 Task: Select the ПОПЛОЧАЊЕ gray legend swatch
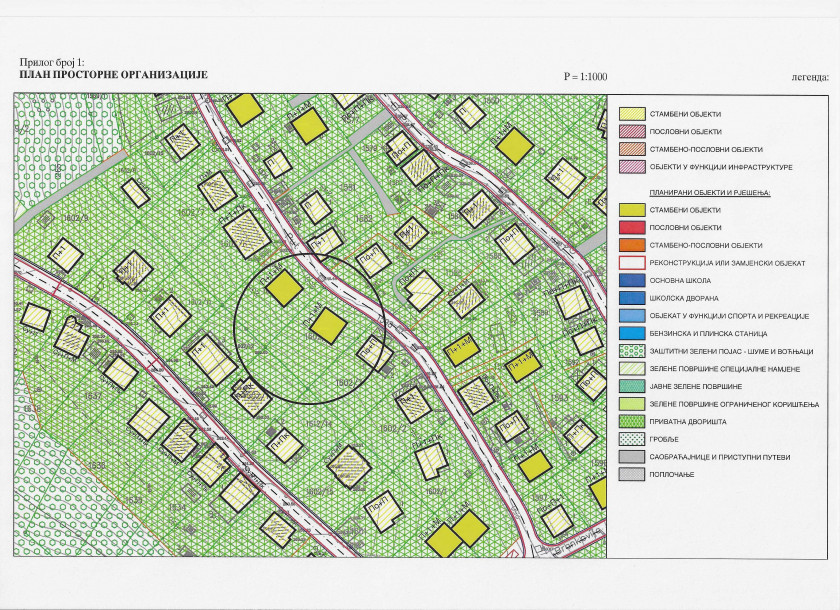pos(631,474)
